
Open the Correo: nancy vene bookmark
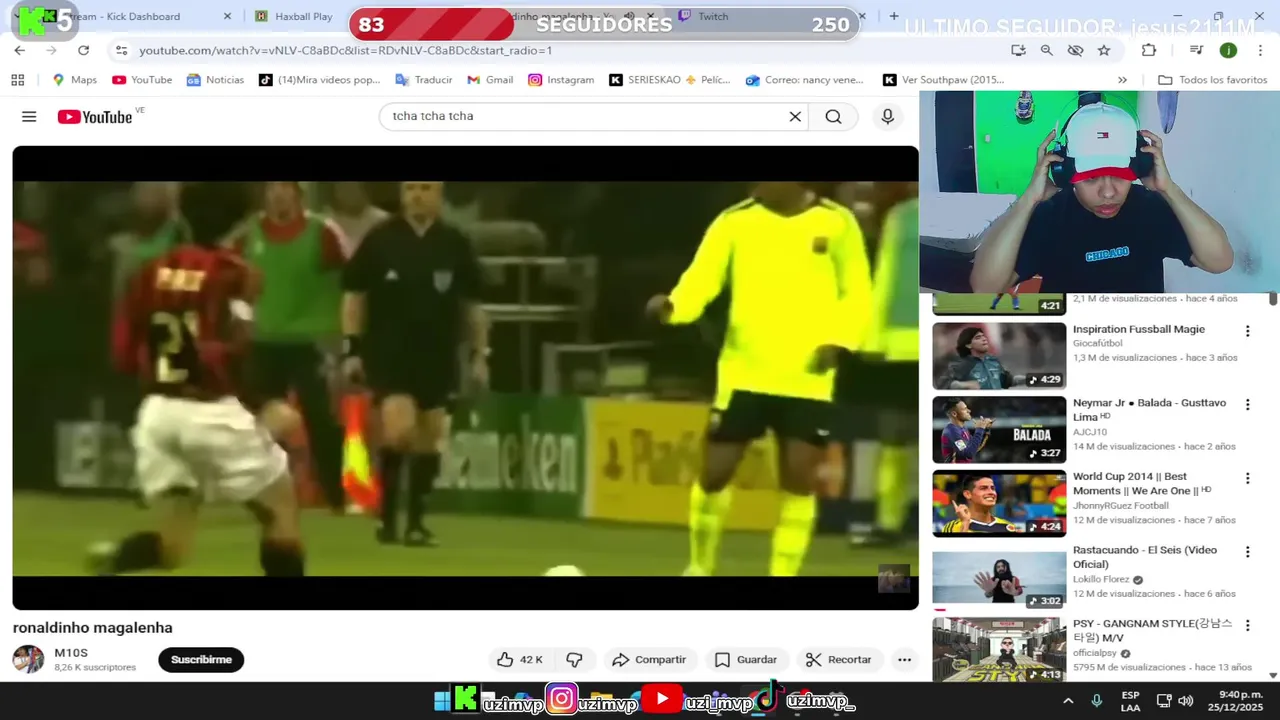coord(804,80)
